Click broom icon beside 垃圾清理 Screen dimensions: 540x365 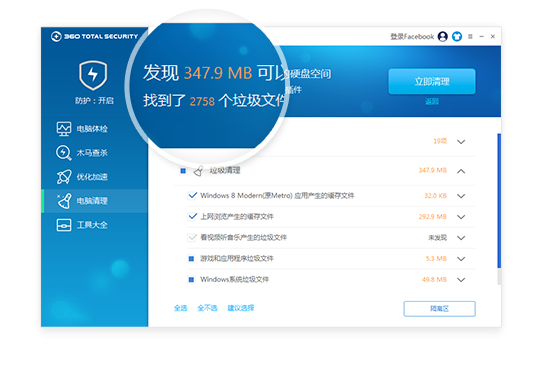click(198, 170)
